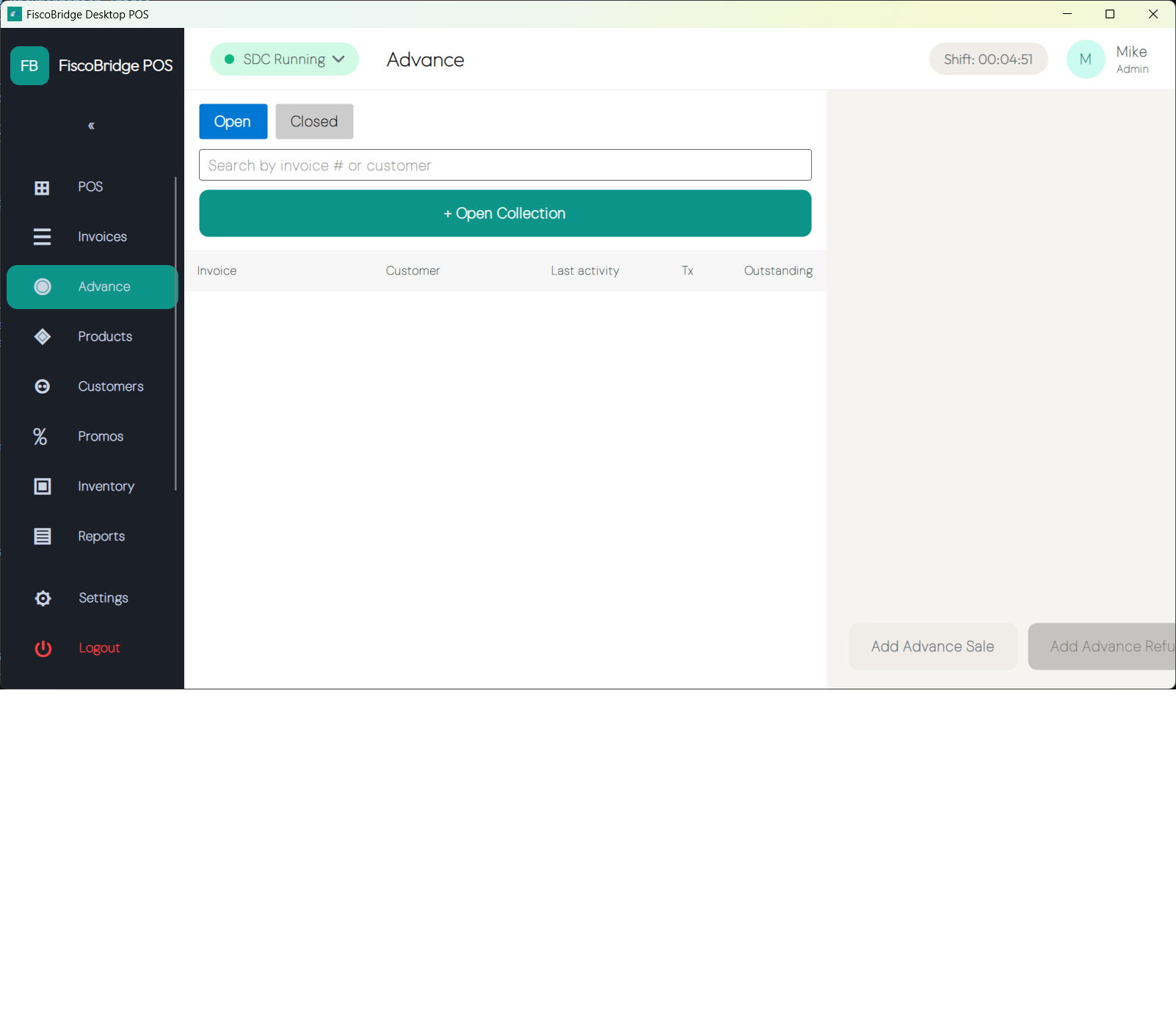Click the Customer column header
Viewport: 1176px width, 1011px height.
tap(413, 271)
